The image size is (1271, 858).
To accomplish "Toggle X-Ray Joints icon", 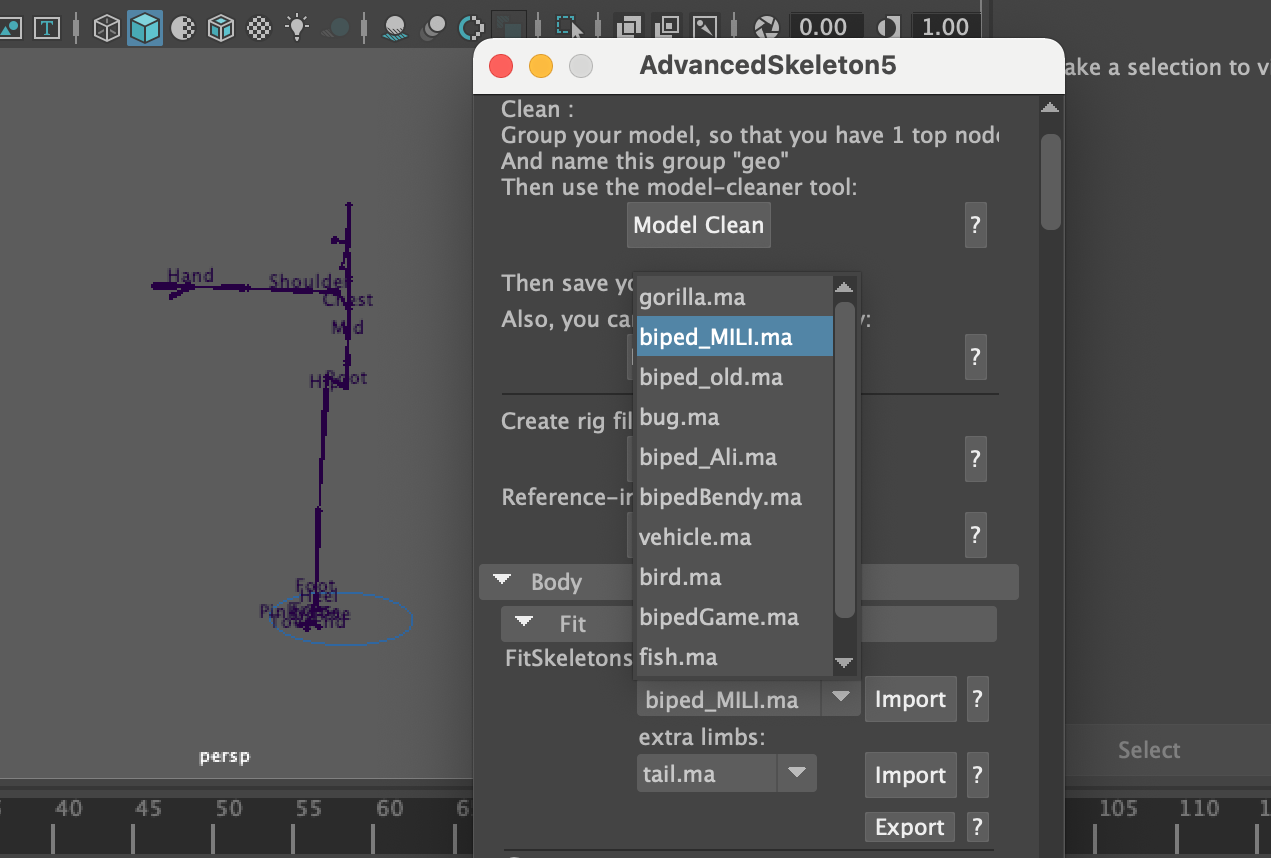I will click(706, 27).
